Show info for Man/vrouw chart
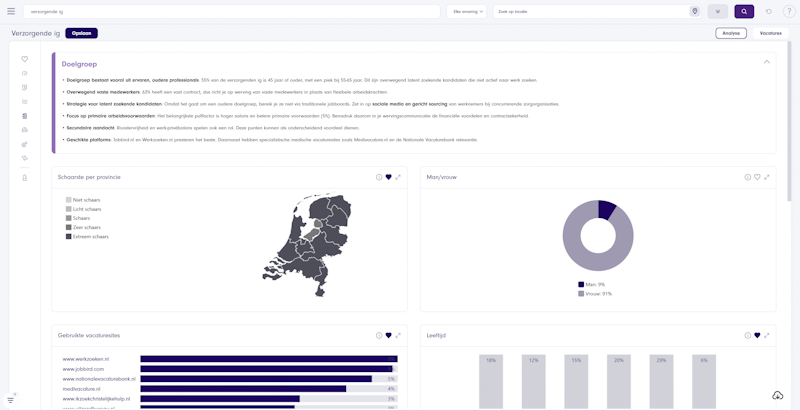Image resolution: width=800 pixels, height=410 pixels. (x=748, y=177)
